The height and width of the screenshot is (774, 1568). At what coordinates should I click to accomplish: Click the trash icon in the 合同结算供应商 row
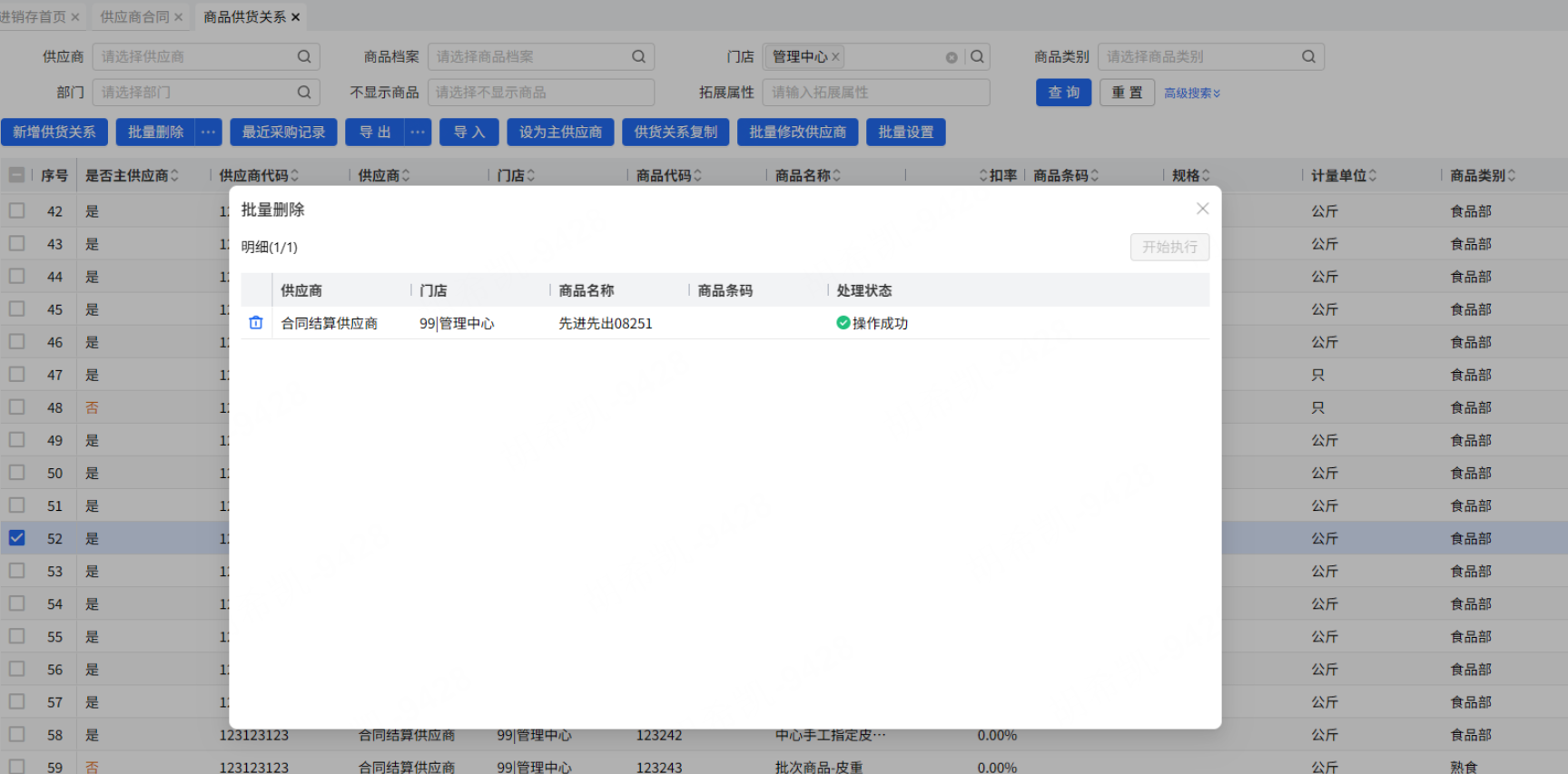click(x=256, y=323)
